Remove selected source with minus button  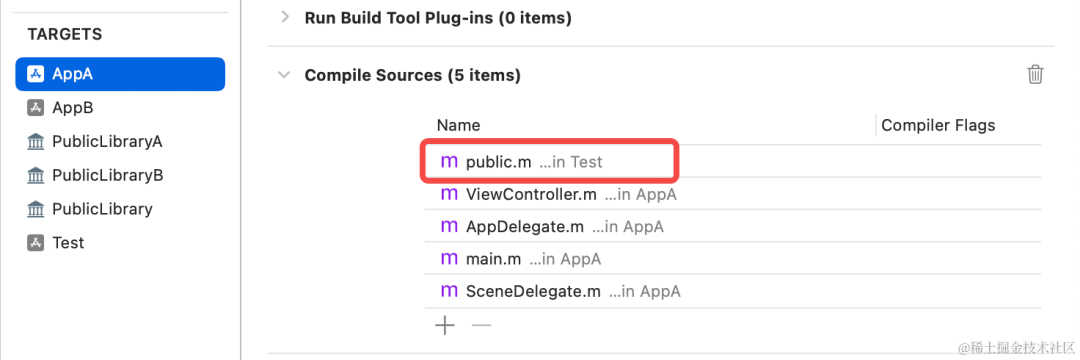point(481,325)
